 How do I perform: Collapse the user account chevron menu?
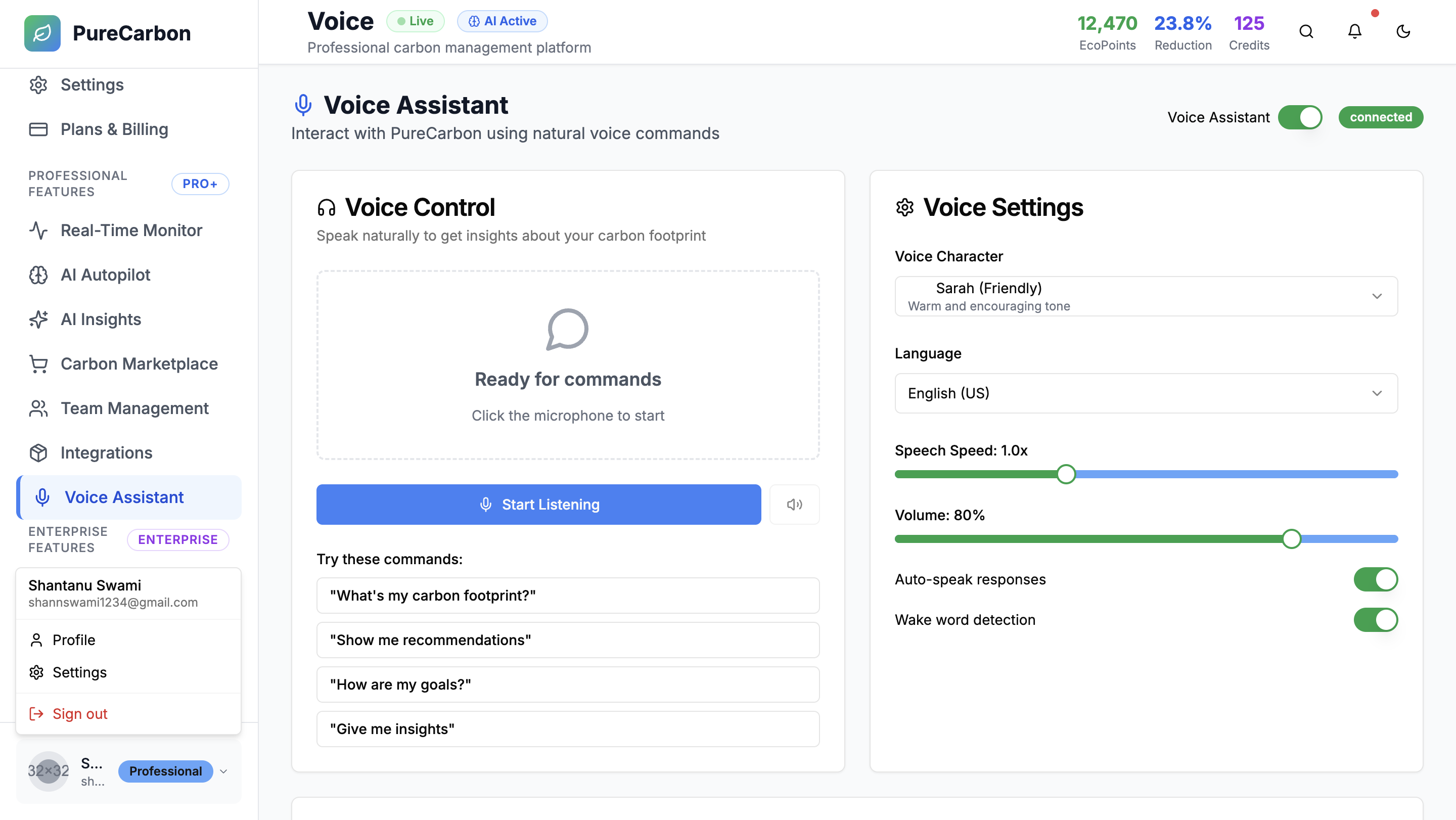pos(224,771)
